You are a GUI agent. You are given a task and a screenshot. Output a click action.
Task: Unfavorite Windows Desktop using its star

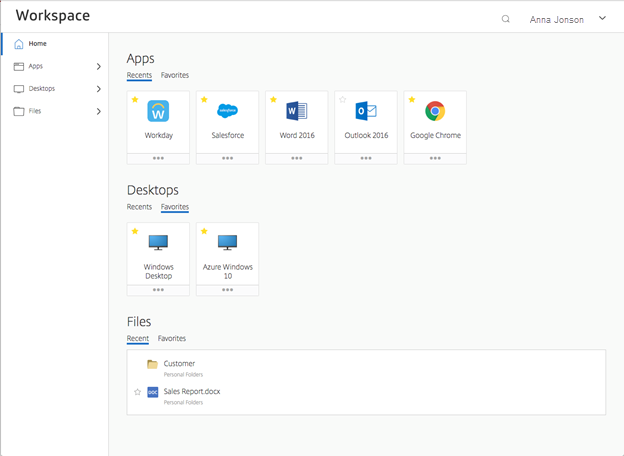coord(135,231)
